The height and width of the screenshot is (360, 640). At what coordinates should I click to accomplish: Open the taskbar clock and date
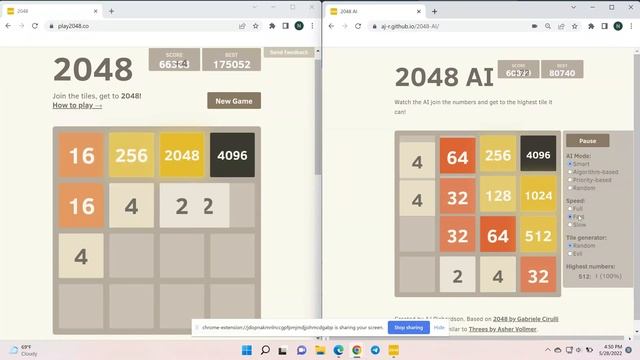click(x=611, y=350)
